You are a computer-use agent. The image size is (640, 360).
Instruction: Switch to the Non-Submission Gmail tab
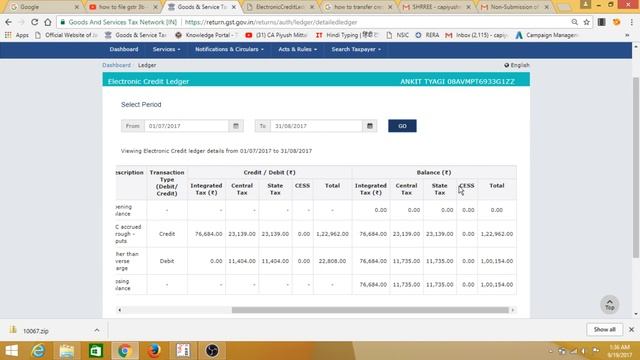(513, 7)
